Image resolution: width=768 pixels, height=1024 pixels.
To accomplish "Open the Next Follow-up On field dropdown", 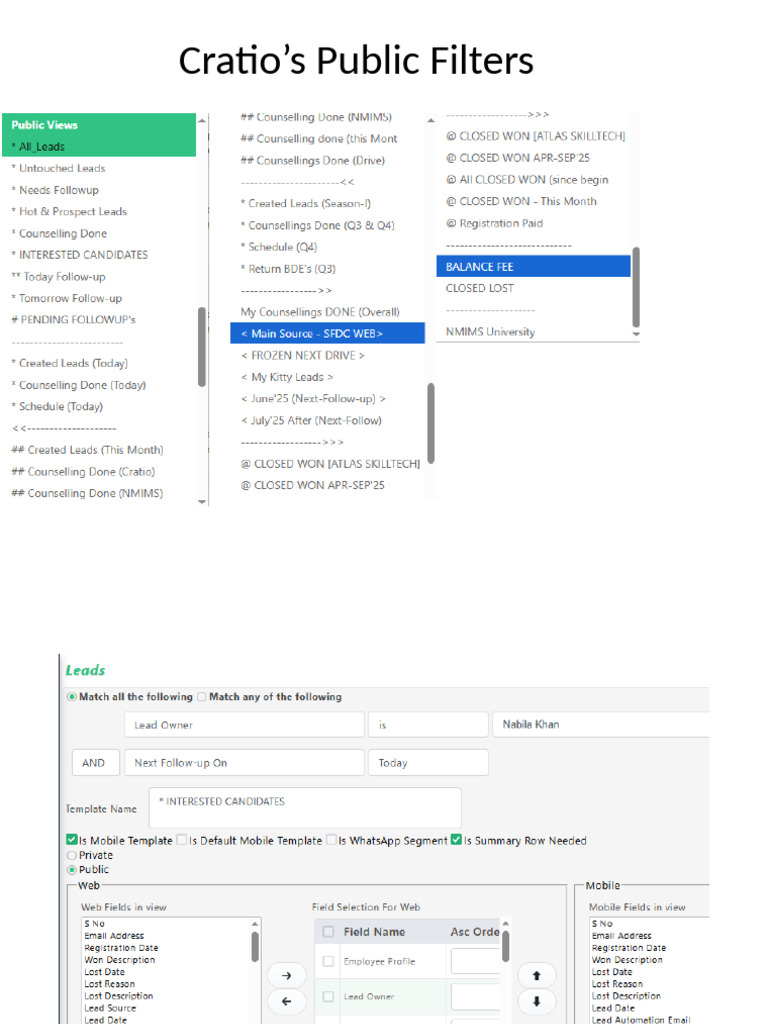I will [244, 763].
